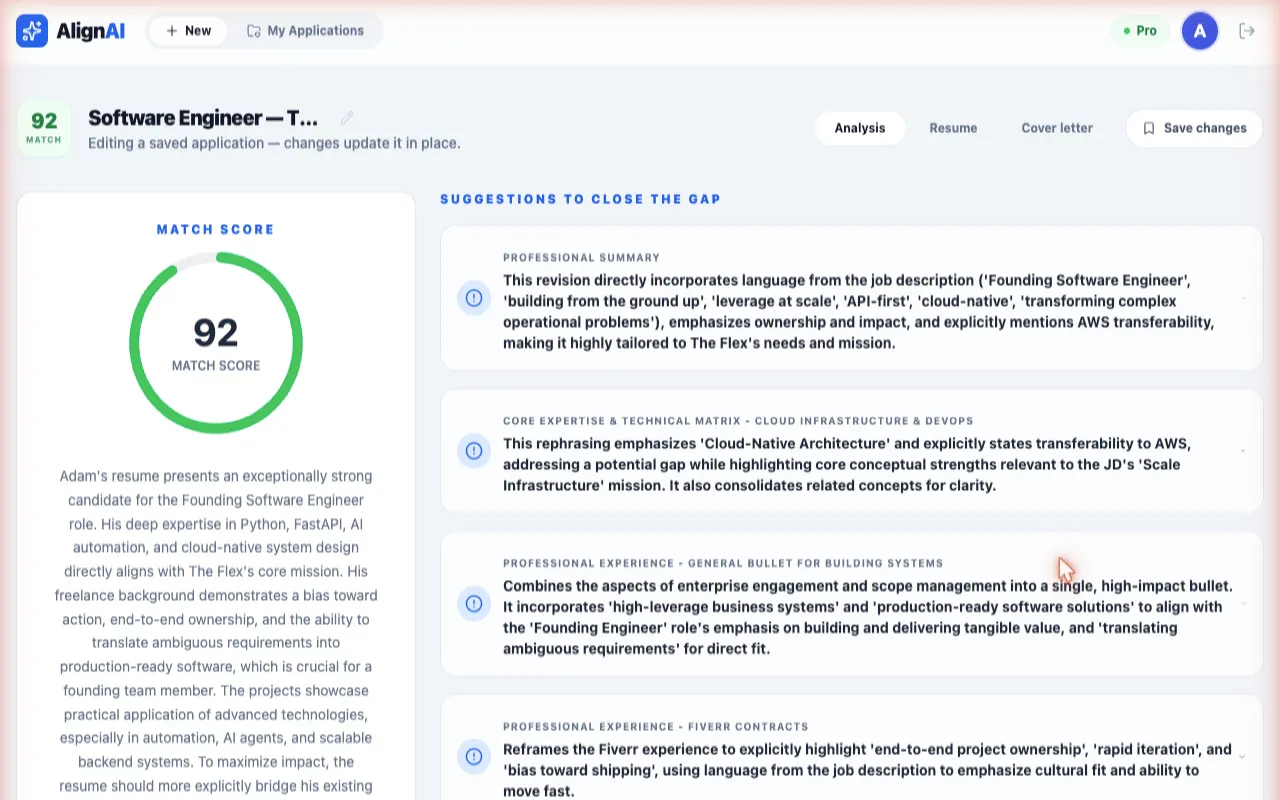Click the logout icon
Screen dimensions: 1280x800
coord(1247,31)
